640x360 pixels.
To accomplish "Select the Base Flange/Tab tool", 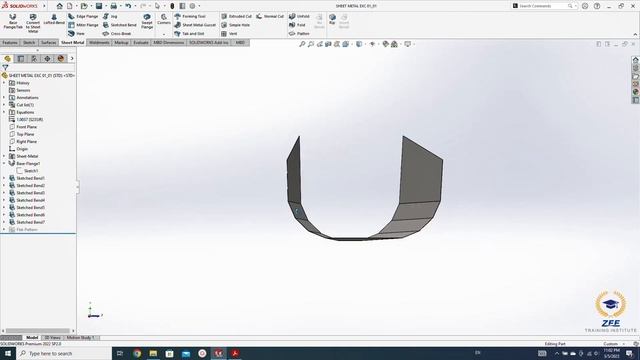I will (13, 21).
